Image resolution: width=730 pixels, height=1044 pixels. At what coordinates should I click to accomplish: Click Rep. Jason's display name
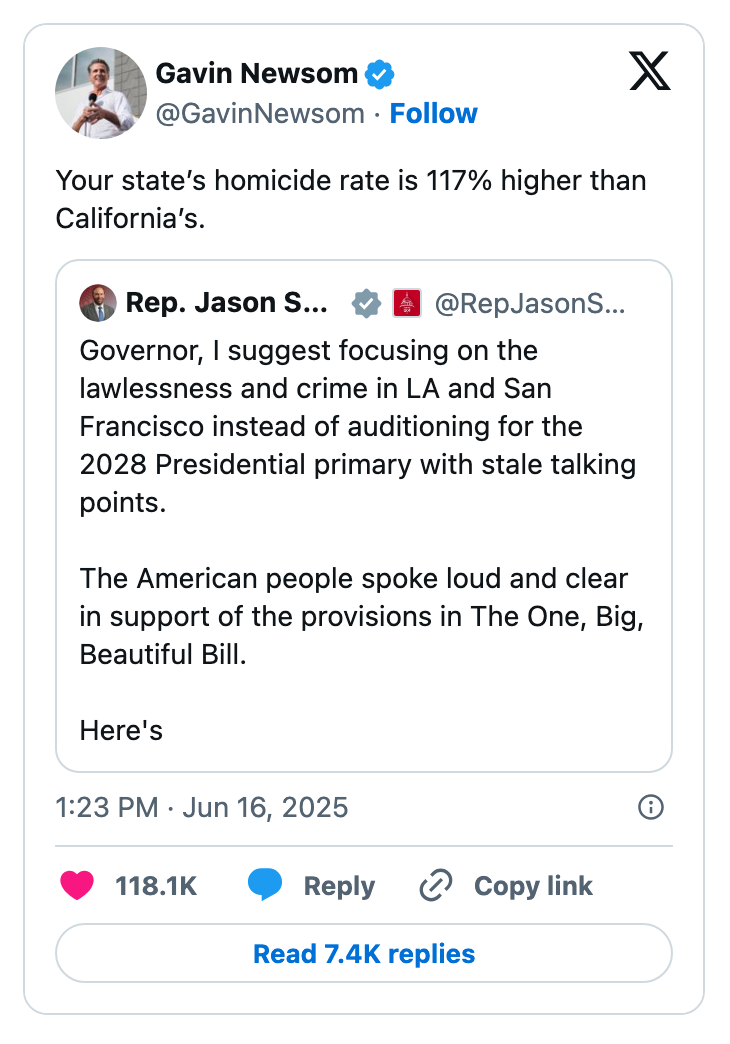(228, 303)
